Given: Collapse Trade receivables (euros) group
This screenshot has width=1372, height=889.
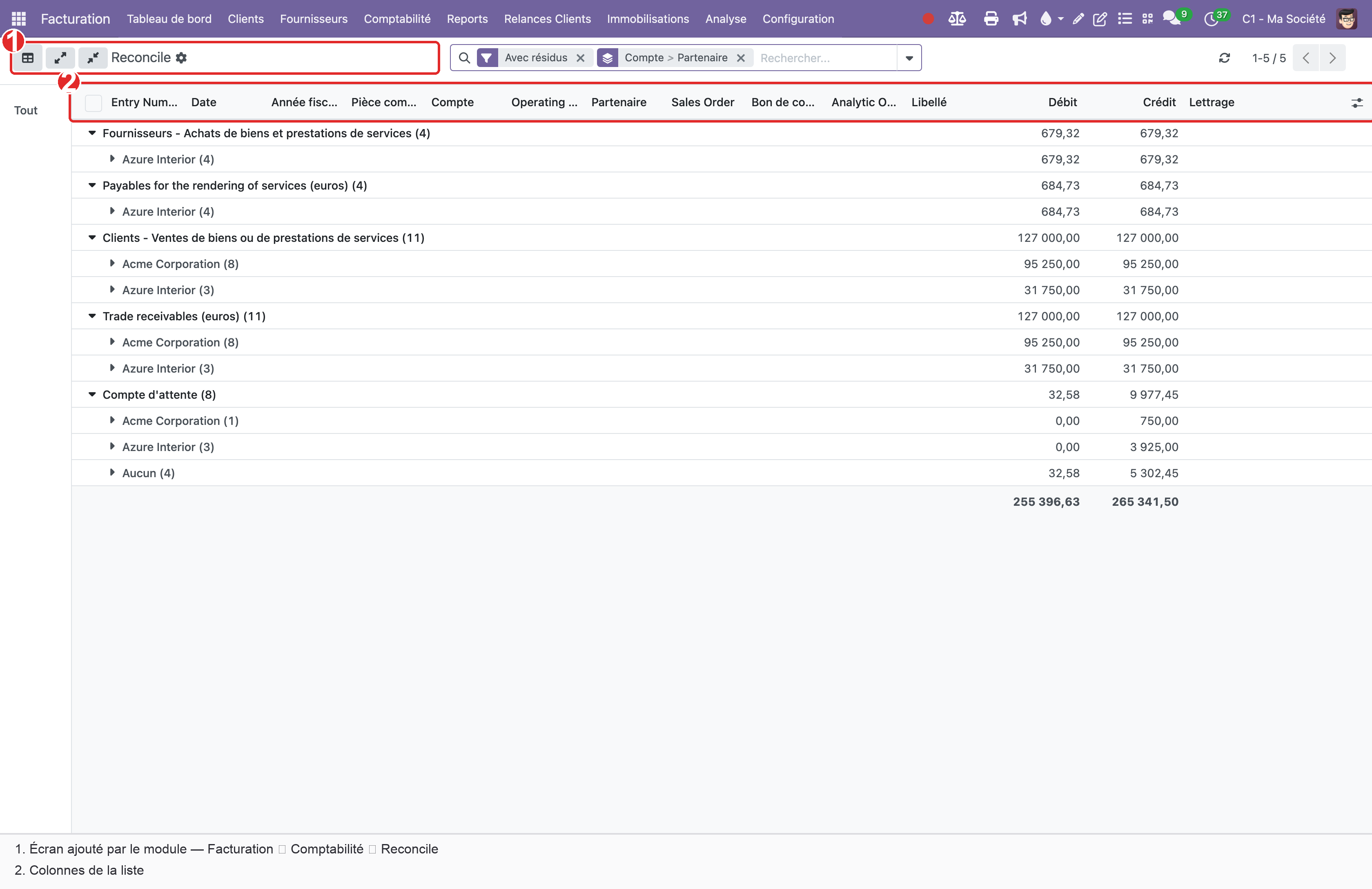Looking at the screenshot, I should [x=91, y=316].
